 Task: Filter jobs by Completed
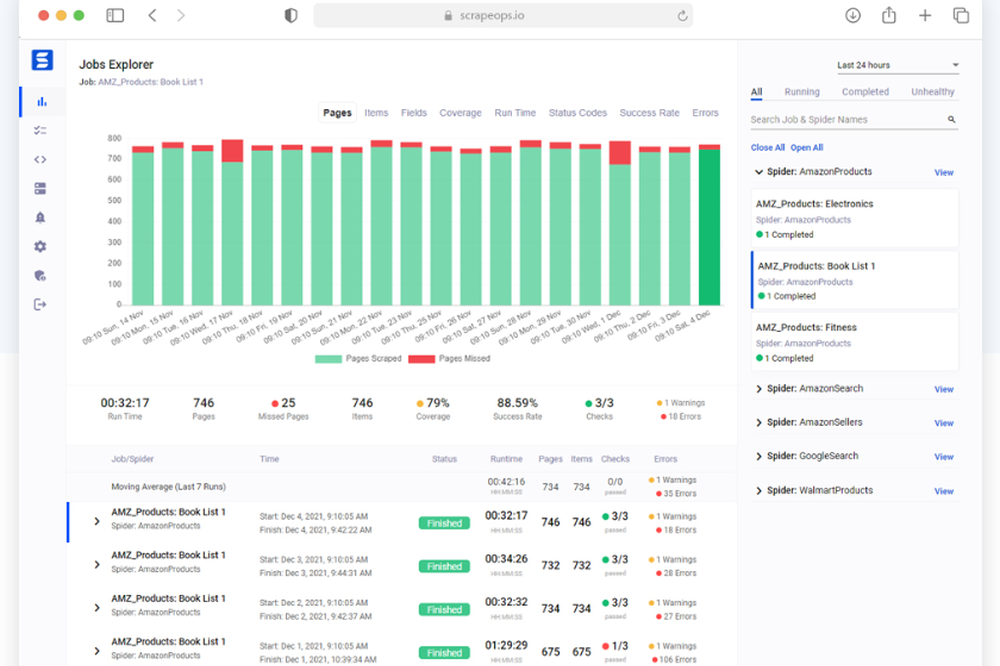point(865,92)
